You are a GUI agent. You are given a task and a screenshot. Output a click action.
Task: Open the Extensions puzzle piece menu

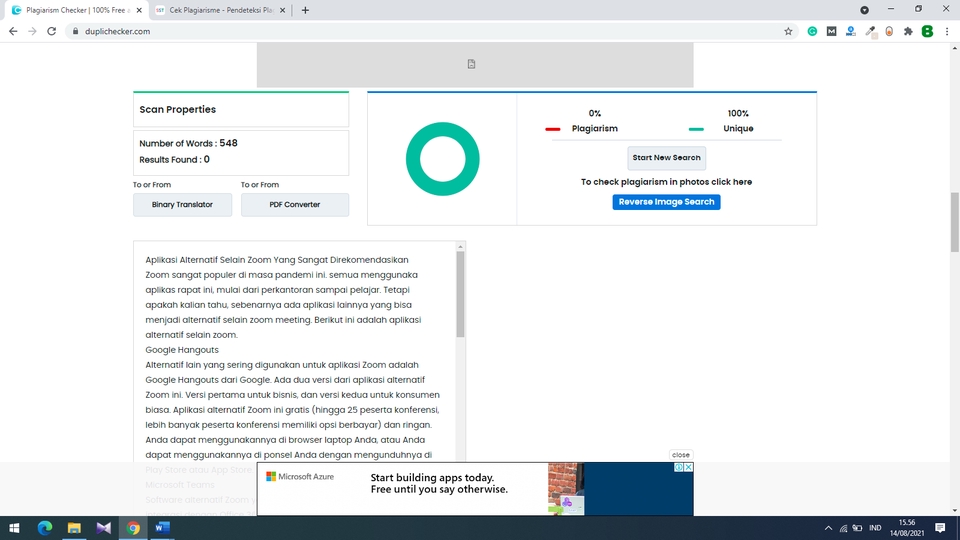[x=908, y=31]
